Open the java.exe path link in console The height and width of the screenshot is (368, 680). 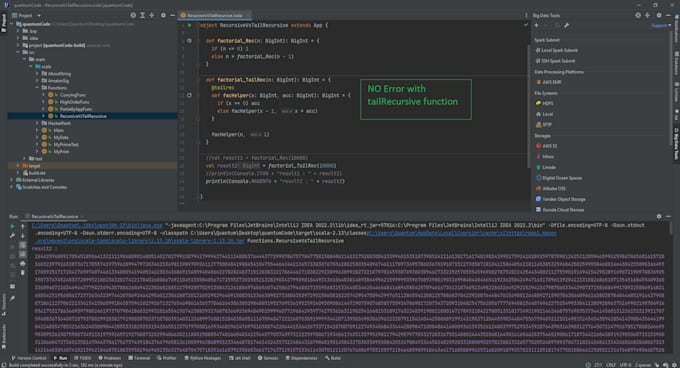point(97,225)
